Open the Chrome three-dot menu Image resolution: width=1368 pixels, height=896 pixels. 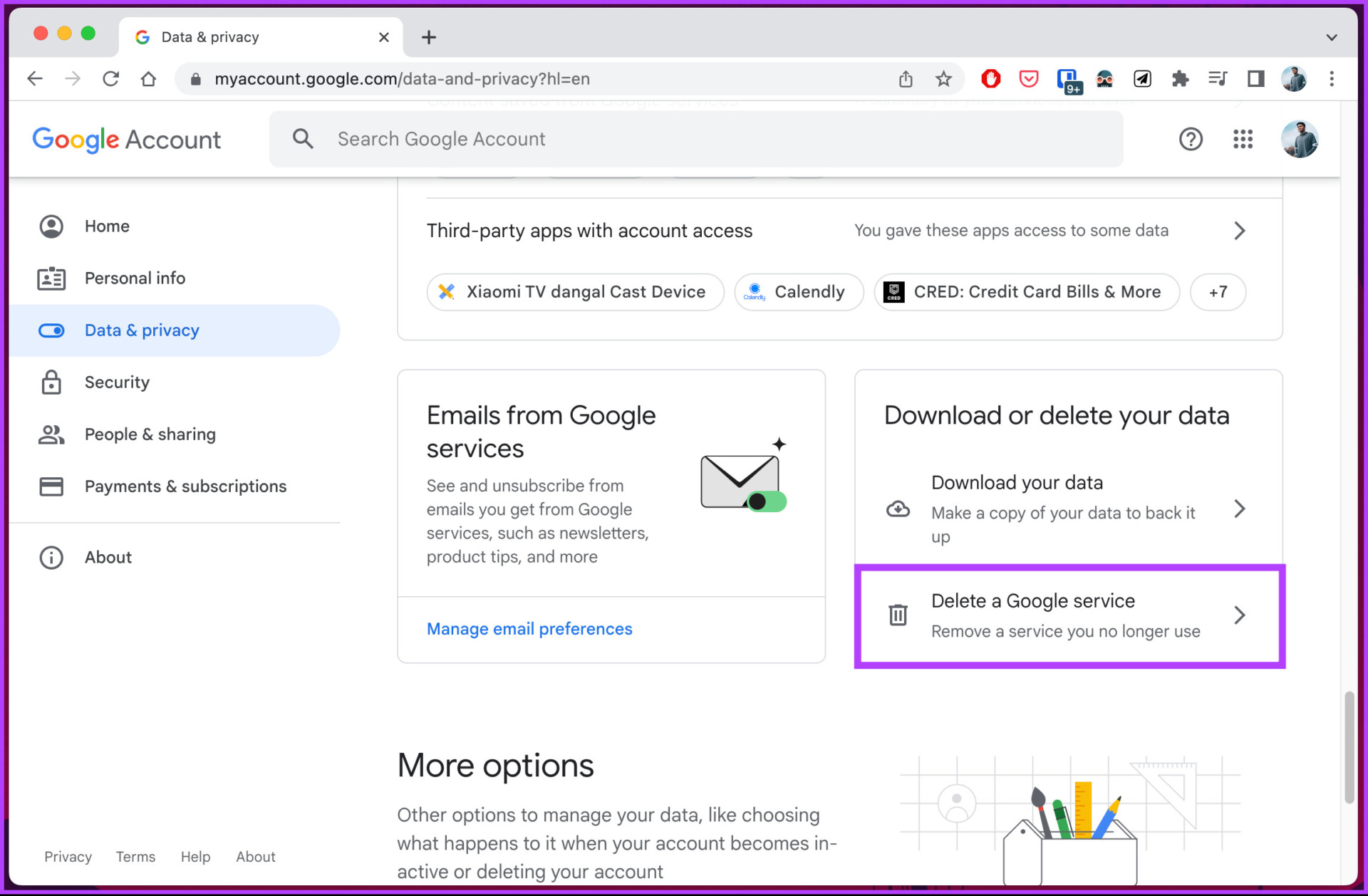click(x=1332, y=78)
